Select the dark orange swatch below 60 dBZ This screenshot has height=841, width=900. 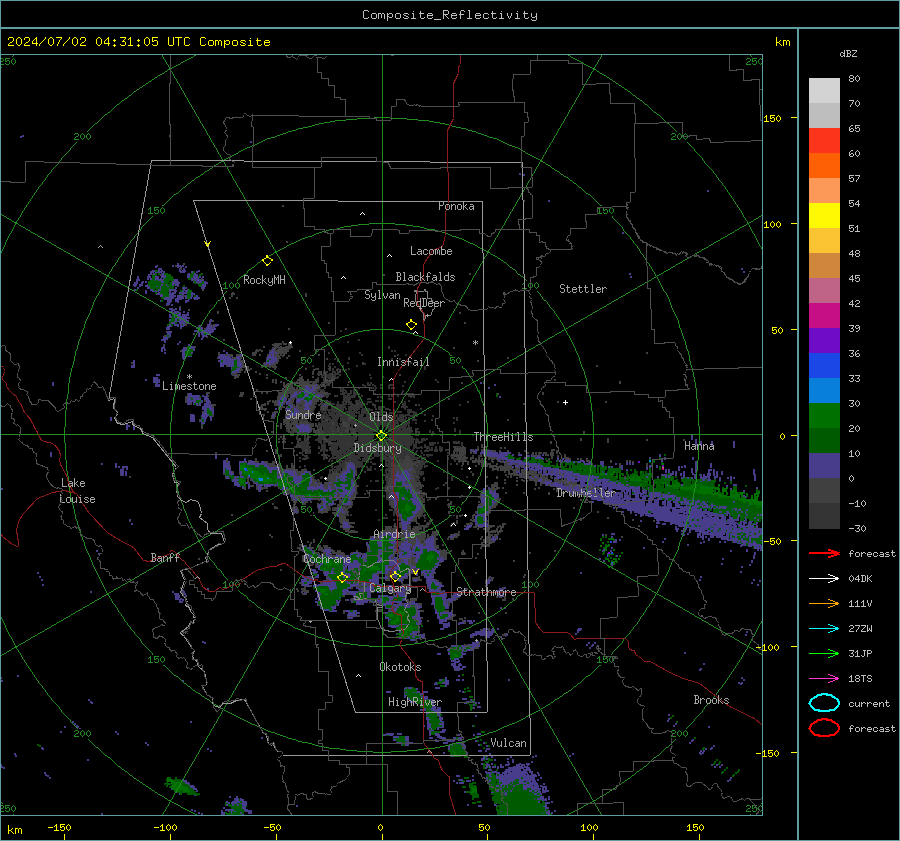click(824, 166)
